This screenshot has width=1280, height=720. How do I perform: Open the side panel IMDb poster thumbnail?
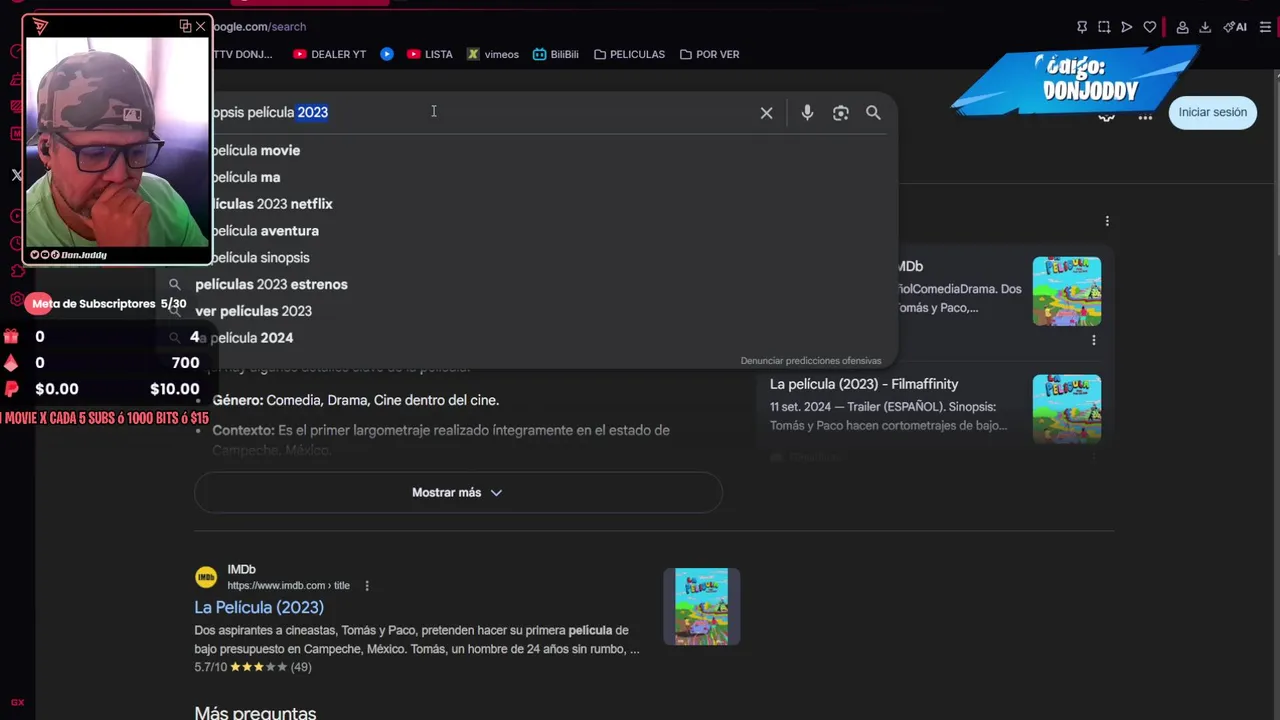[x=1067, y=291]
